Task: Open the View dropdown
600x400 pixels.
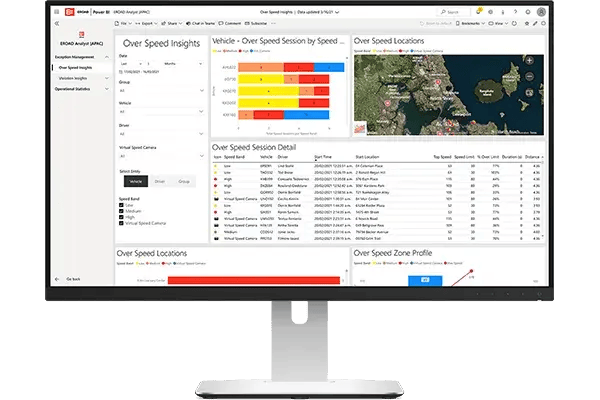Action: click(498, 23)
